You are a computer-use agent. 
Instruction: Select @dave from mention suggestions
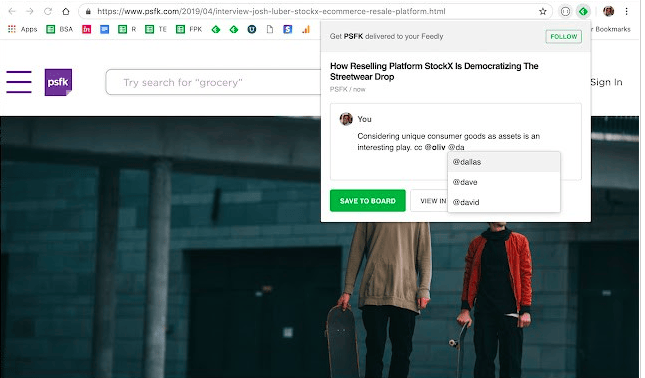503,182
